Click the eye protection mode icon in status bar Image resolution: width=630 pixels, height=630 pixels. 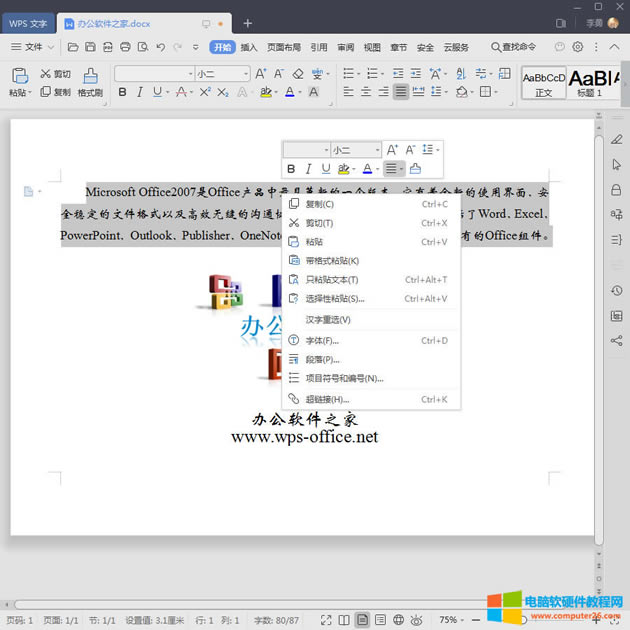[417, 620]
